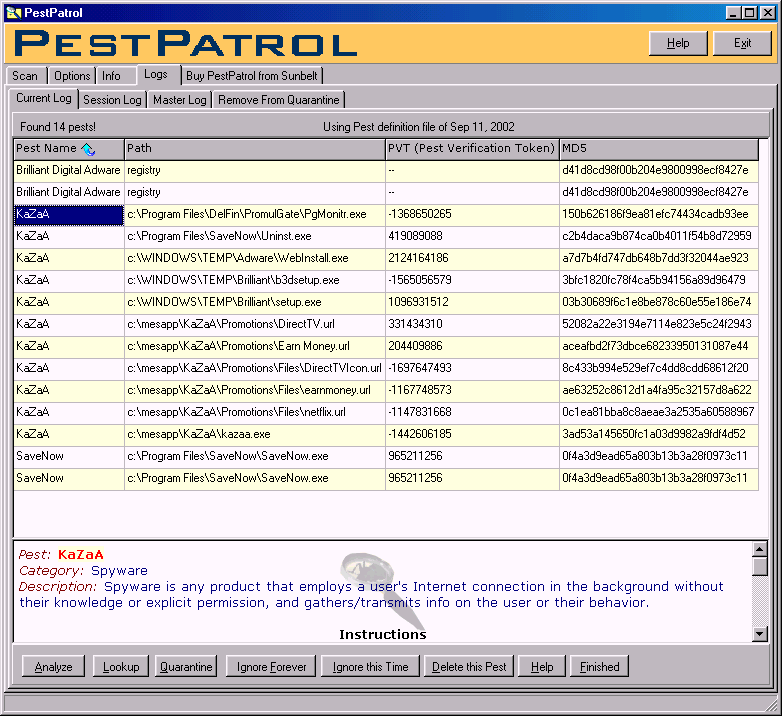The height and width of the screenshot is (716, 782).
Task: Select the first Brilliant Digital Adware row
Action: [386, 171]
